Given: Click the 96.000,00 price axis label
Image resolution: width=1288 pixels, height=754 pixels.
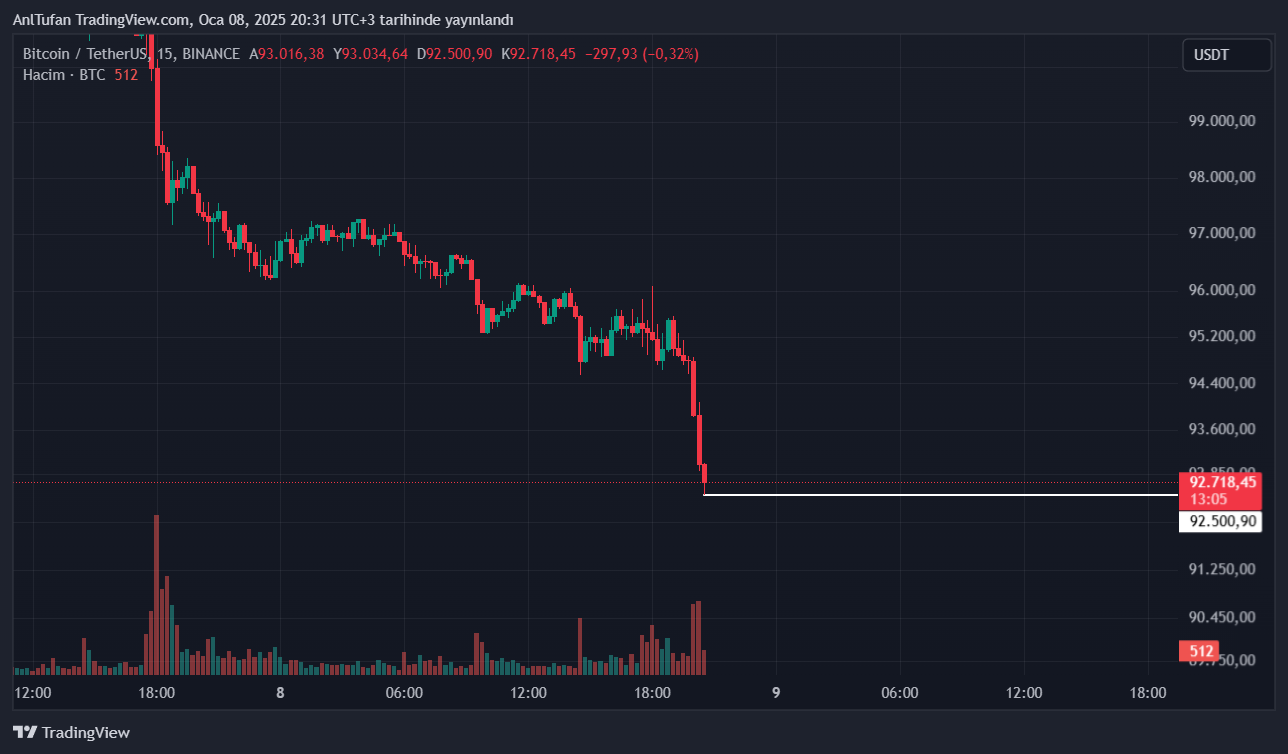Looking at the screenshot, I should point(1221,290).
